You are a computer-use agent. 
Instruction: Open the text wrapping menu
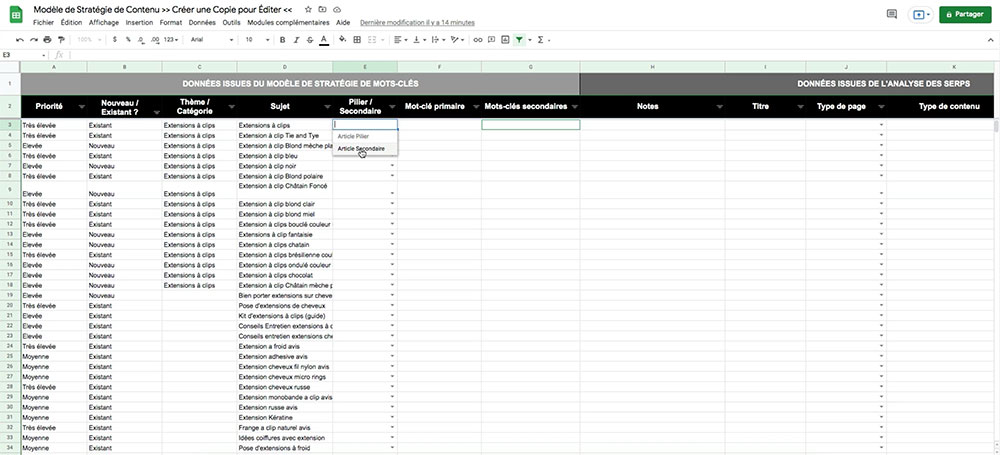pos(438,40)
